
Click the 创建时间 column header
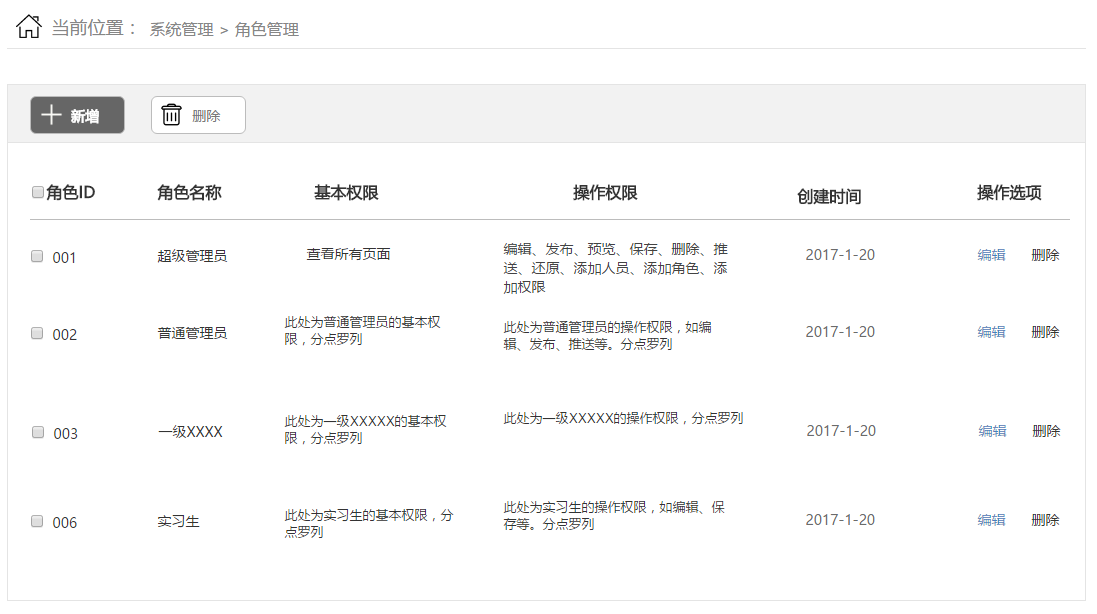pos(829,197)
